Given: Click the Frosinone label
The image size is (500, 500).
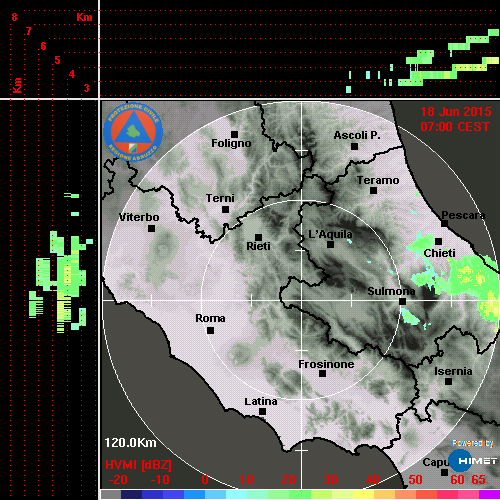Looking at the screenshot, I should [x=326, y=364].
